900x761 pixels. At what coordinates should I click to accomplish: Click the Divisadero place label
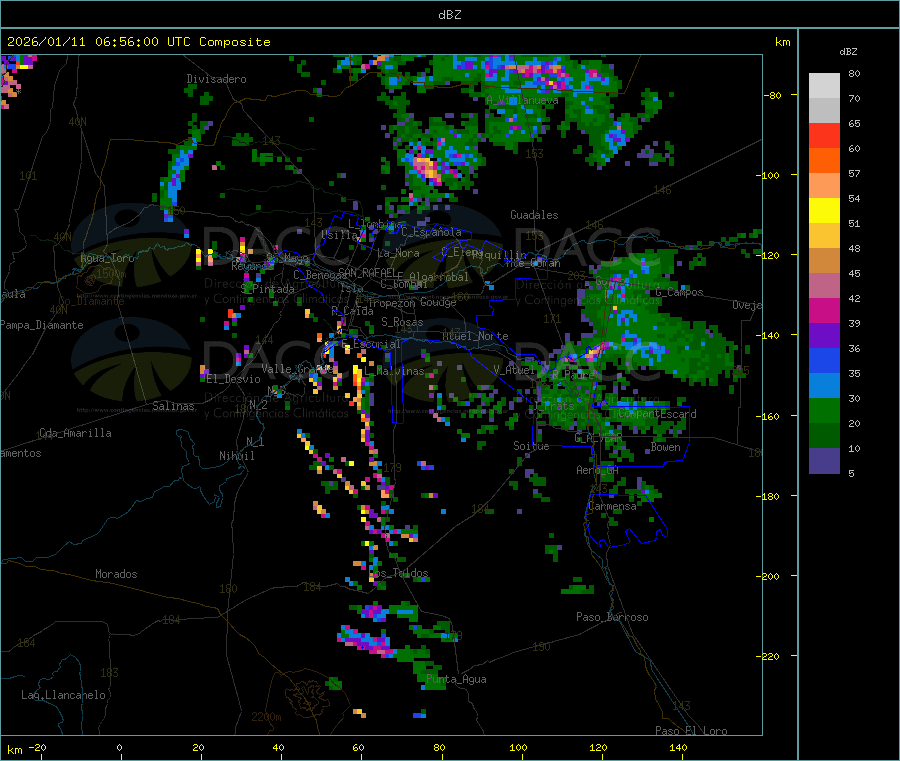216,79
